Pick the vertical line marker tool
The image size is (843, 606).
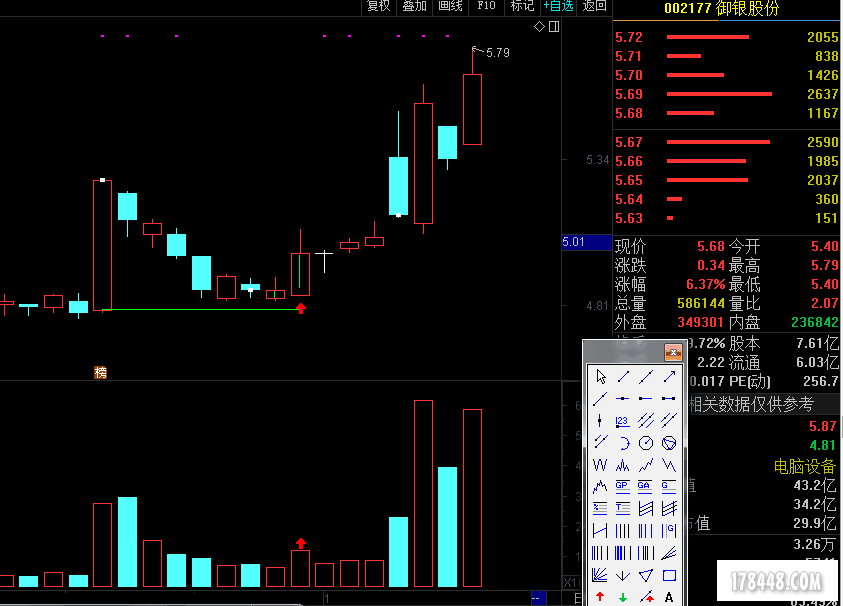600,420
